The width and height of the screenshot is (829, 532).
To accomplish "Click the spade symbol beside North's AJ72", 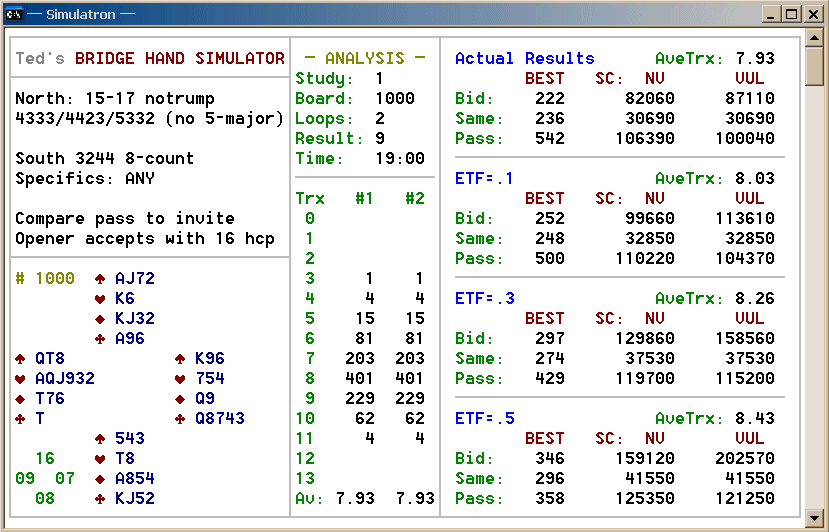I will tap(100, 279).
